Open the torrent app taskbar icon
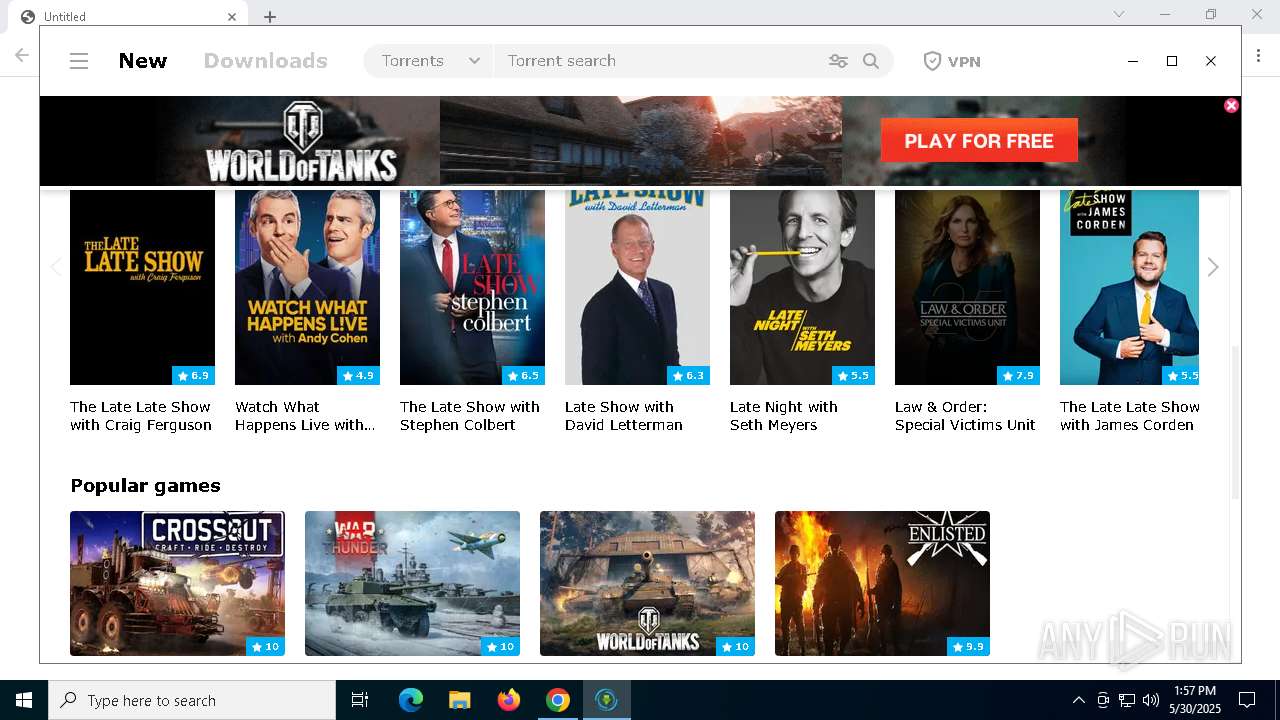1280x720 pixels. [607, 700]
